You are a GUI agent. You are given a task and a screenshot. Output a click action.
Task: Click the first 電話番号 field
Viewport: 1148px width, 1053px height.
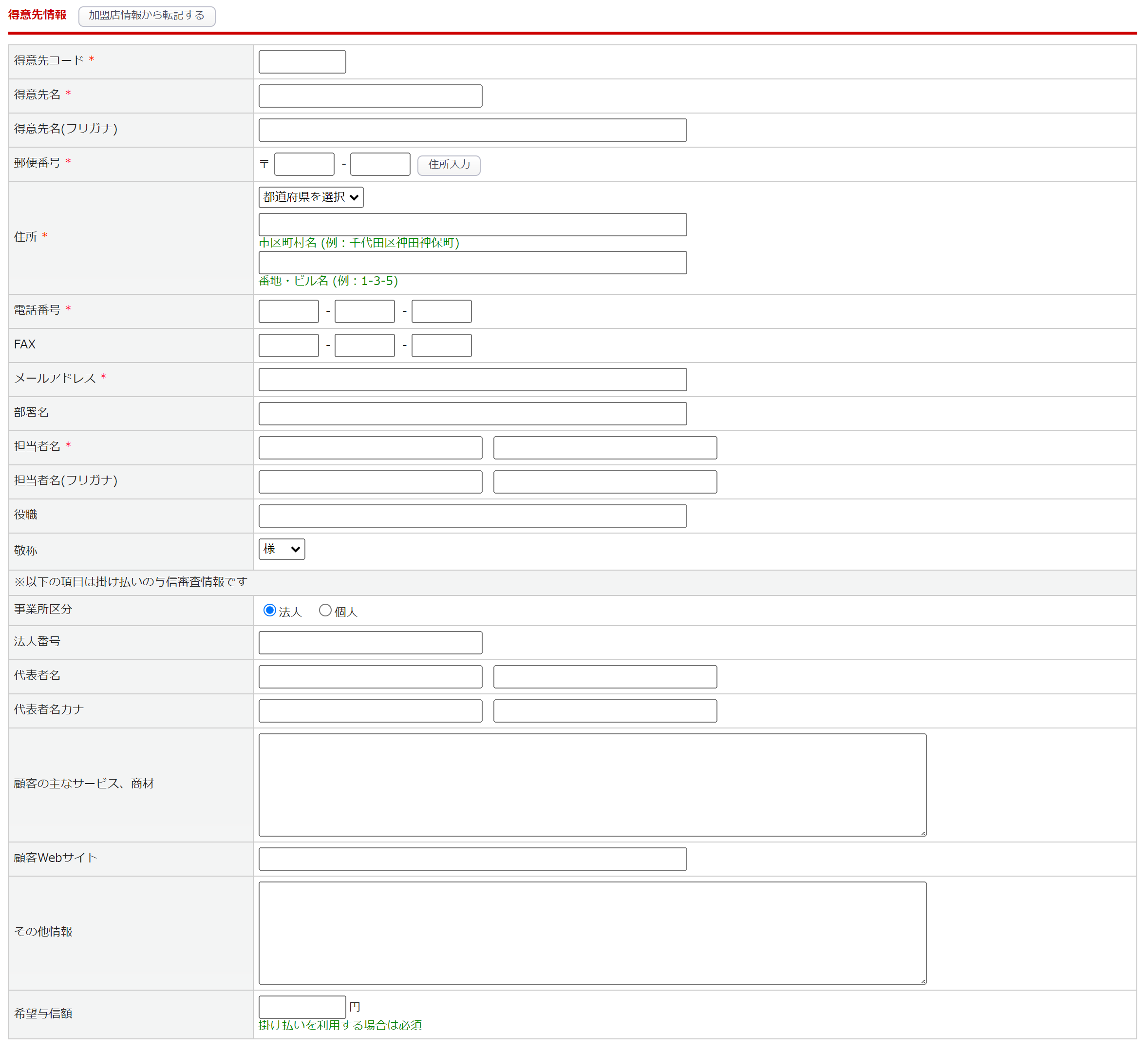(288, 311)
